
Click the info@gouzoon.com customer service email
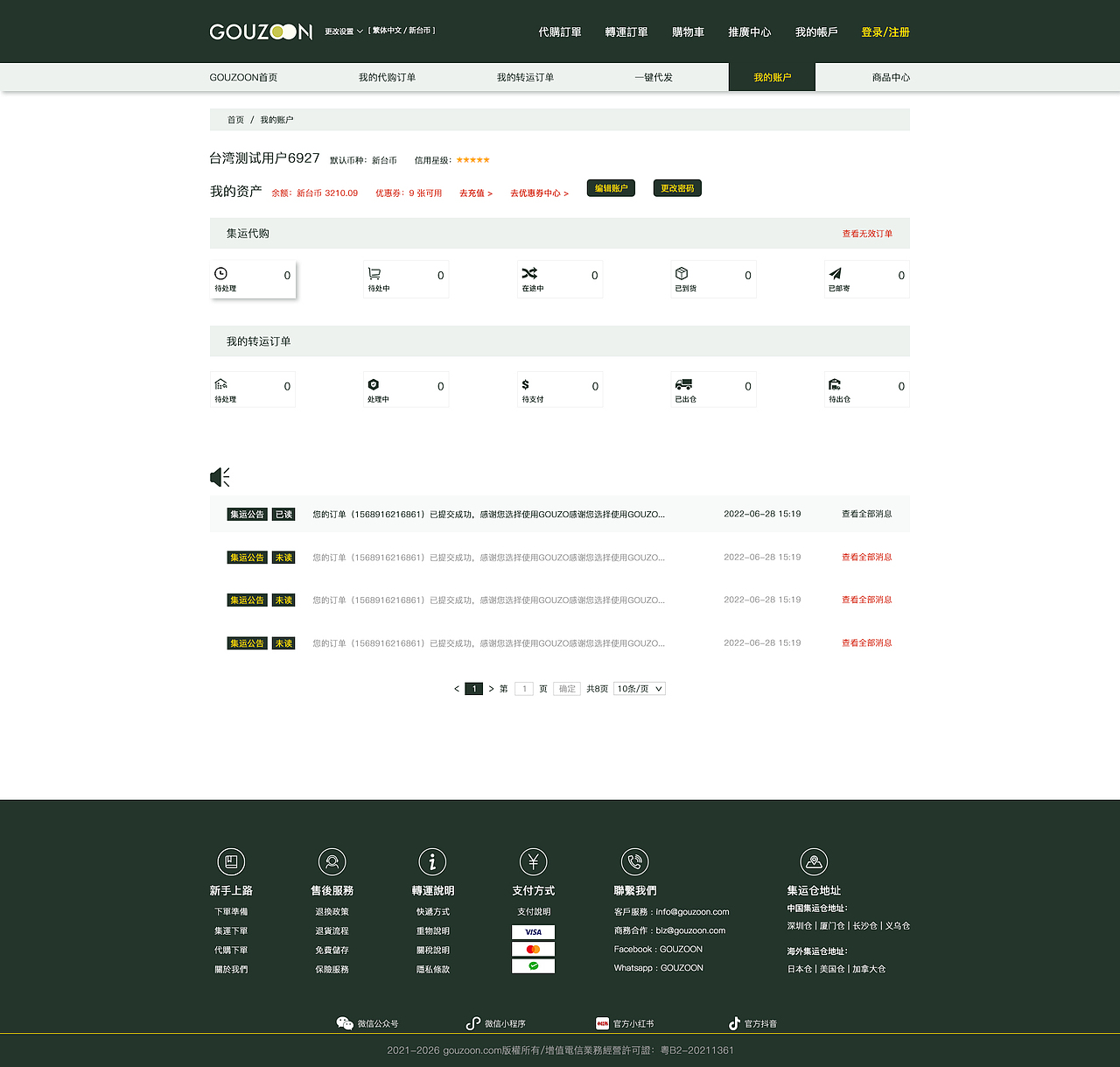pyautogui.click(x=692, y=912)
